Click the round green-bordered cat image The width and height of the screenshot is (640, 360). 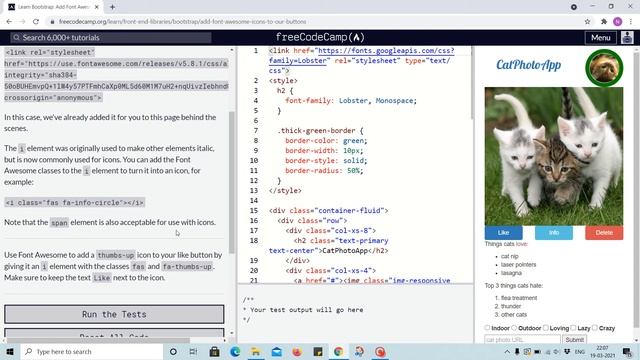point(604,68)
